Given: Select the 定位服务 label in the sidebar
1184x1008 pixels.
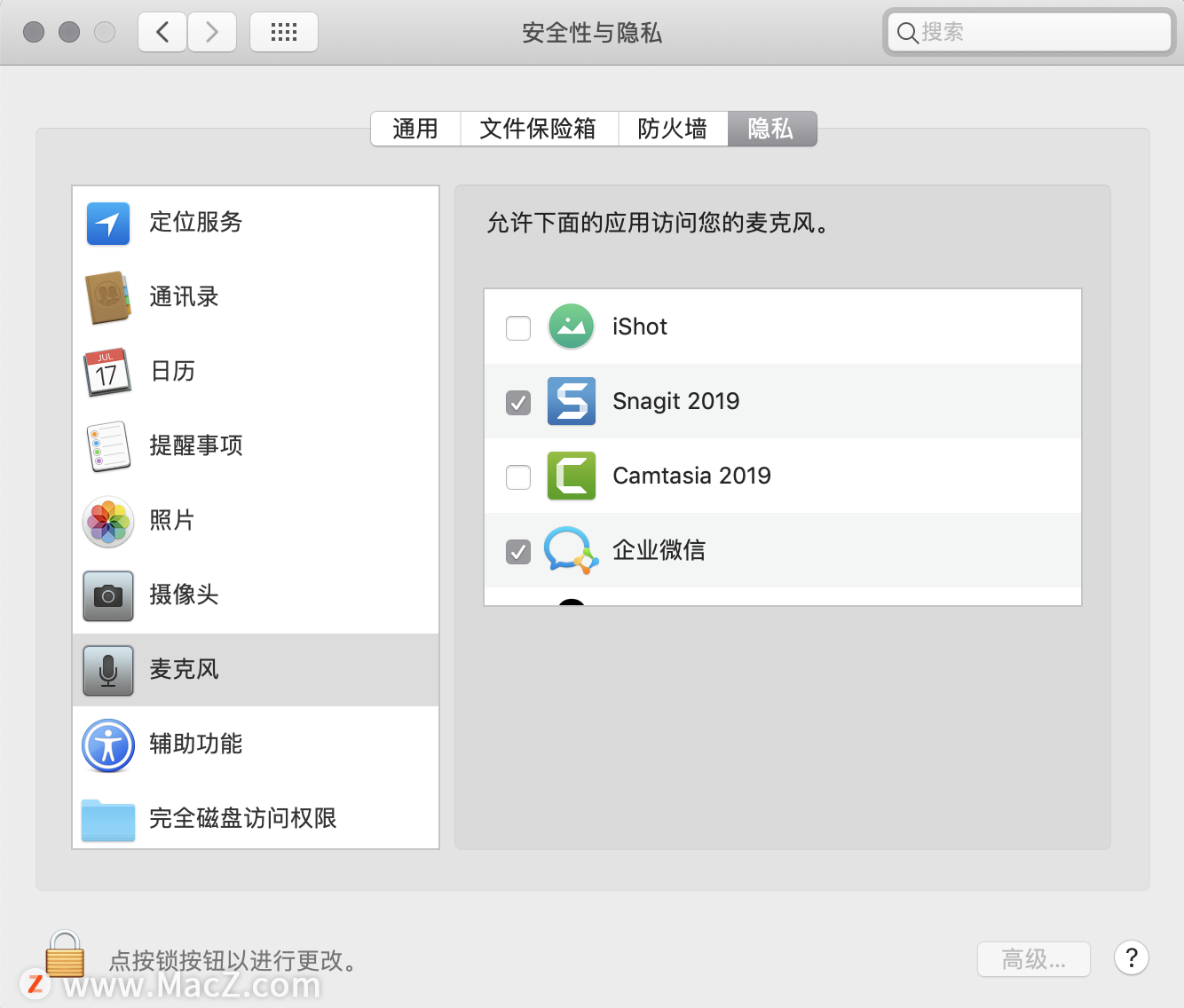Looking at the screenshot, I should pos(196,222).
